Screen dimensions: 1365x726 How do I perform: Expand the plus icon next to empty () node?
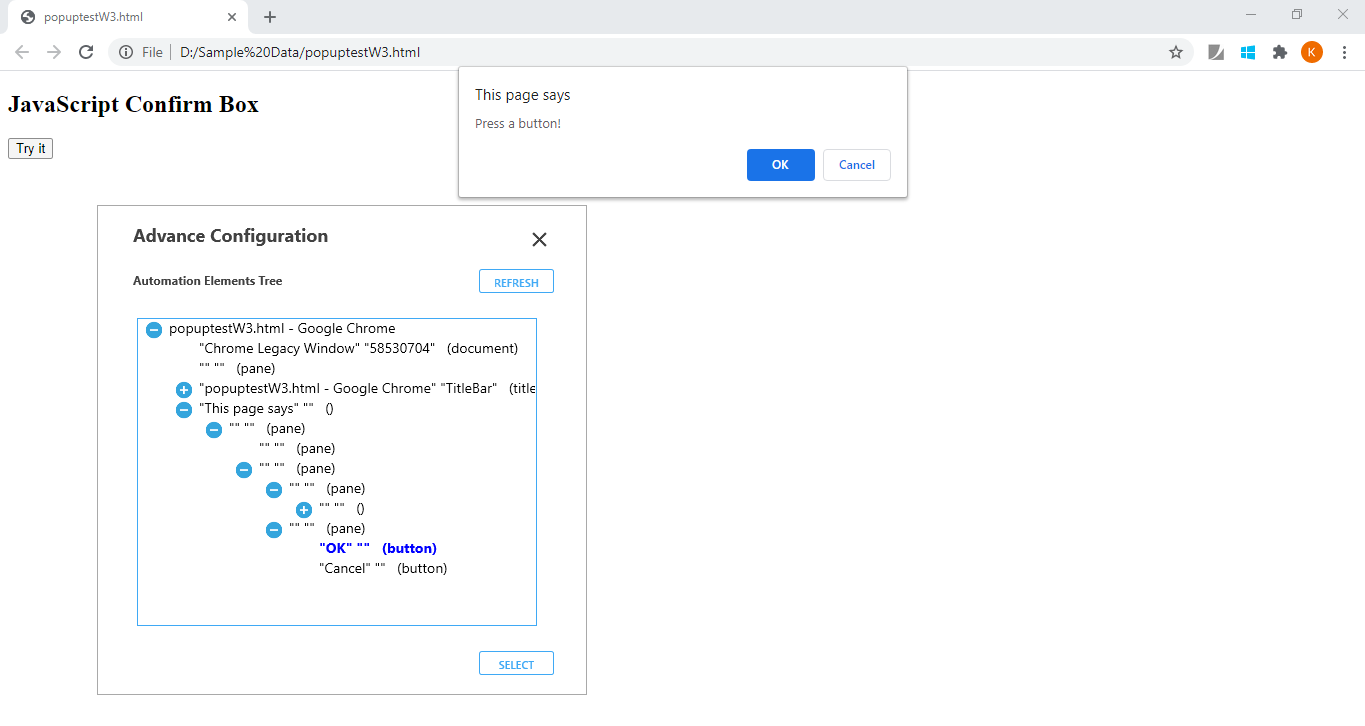click(x=304, y=509)
